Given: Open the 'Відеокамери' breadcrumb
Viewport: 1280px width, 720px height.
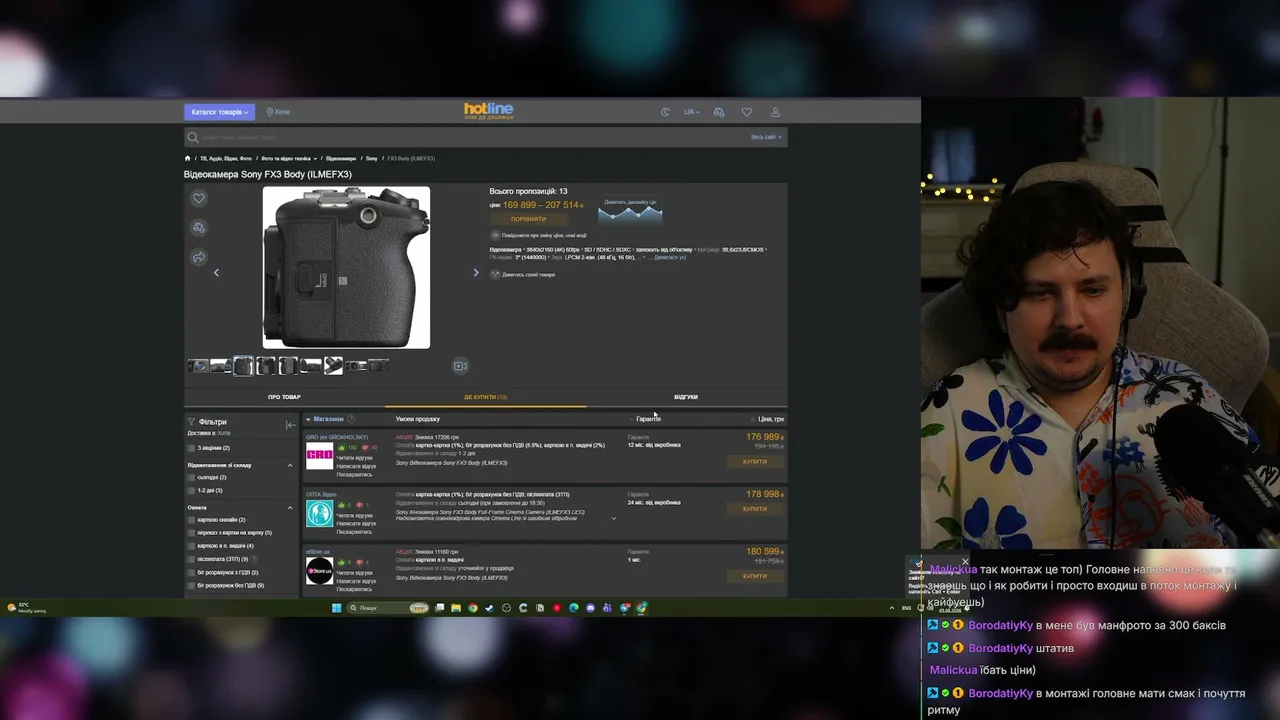Looking at the screenshot, I should (341, 158).
